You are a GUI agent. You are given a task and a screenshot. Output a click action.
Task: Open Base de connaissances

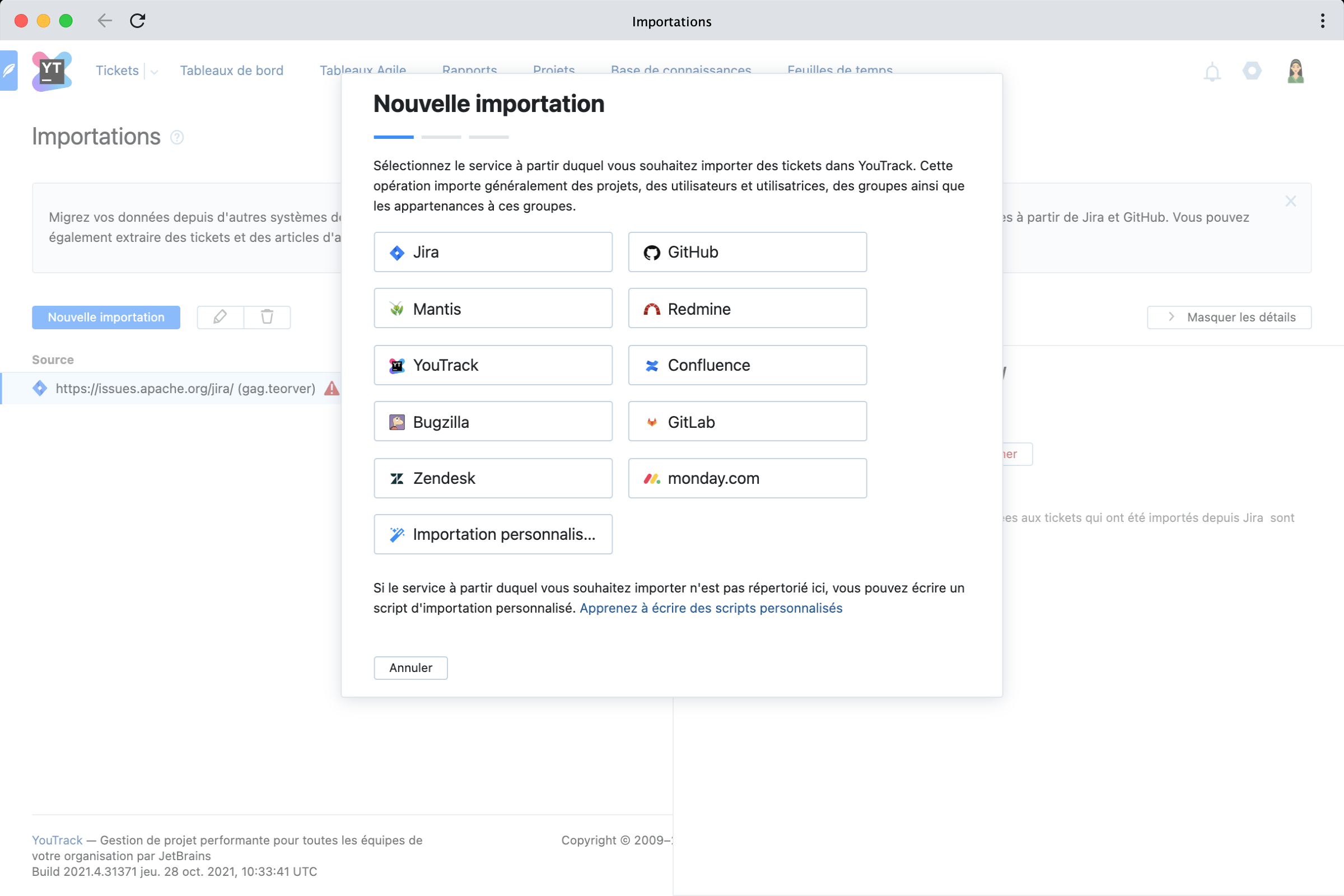pyautogui.click(x=680, y=69)
